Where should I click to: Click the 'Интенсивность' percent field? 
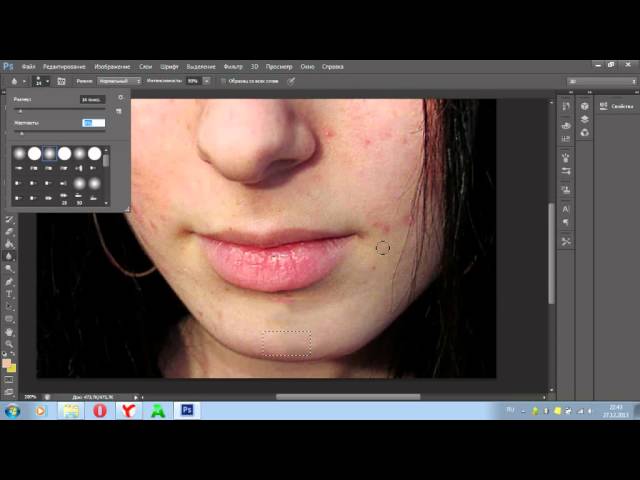tap(193, 81)
